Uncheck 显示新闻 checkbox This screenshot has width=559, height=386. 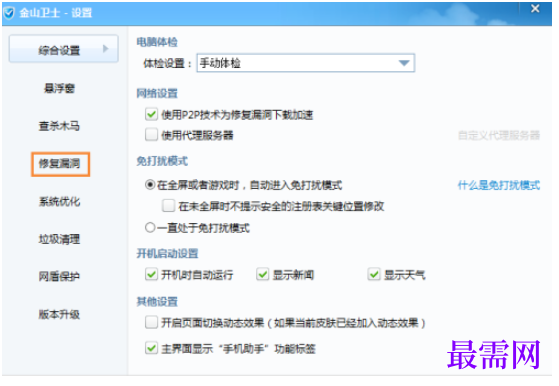263,274
